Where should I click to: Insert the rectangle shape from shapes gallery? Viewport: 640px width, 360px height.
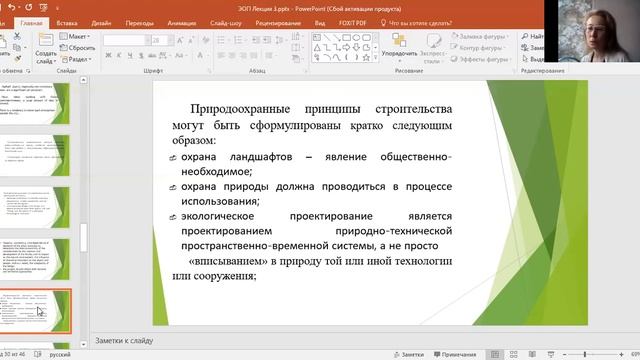click(x=347, y=38)
